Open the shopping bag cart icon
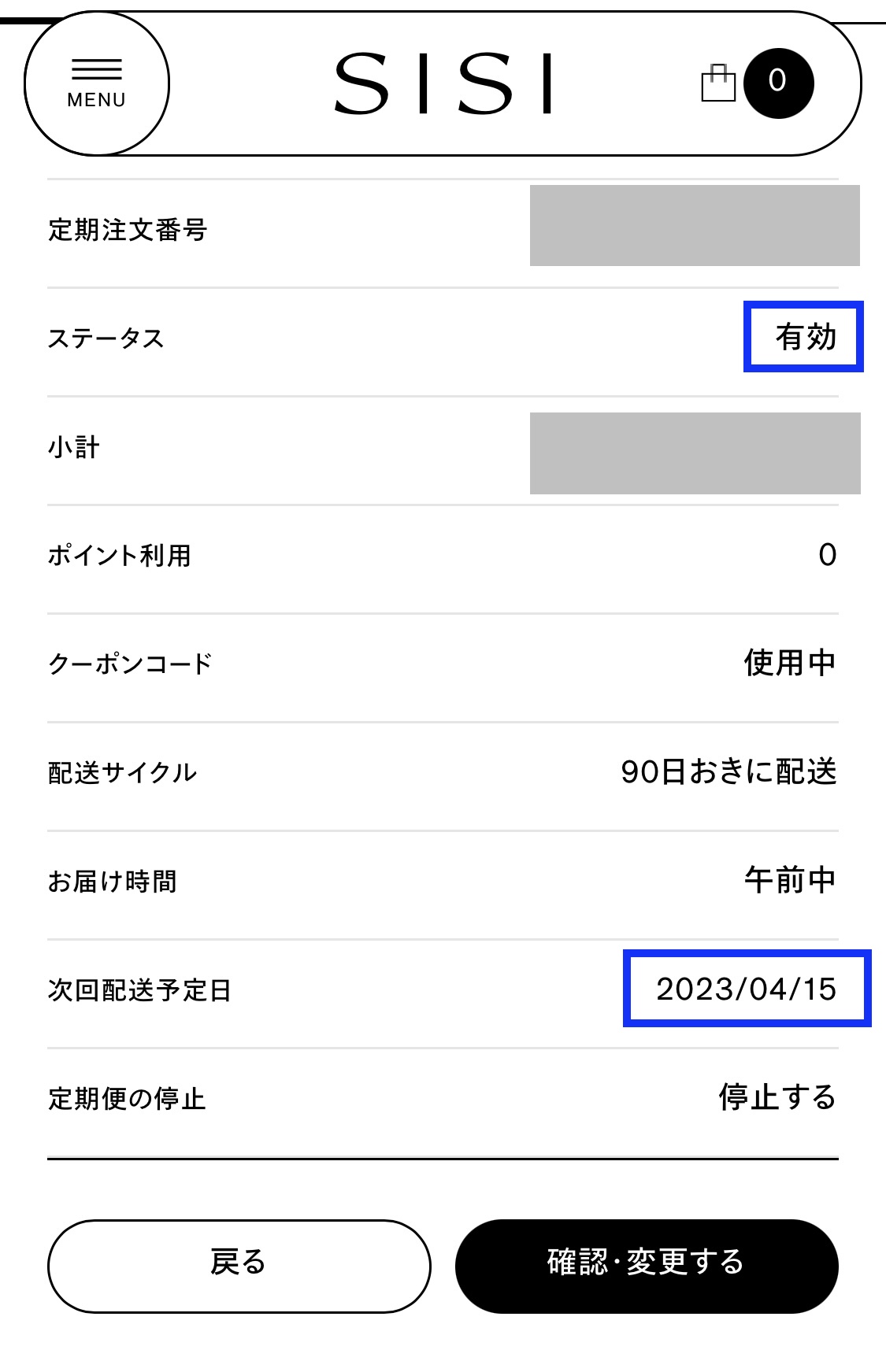This screenshot has width=886, height=1372. point(717,83)
